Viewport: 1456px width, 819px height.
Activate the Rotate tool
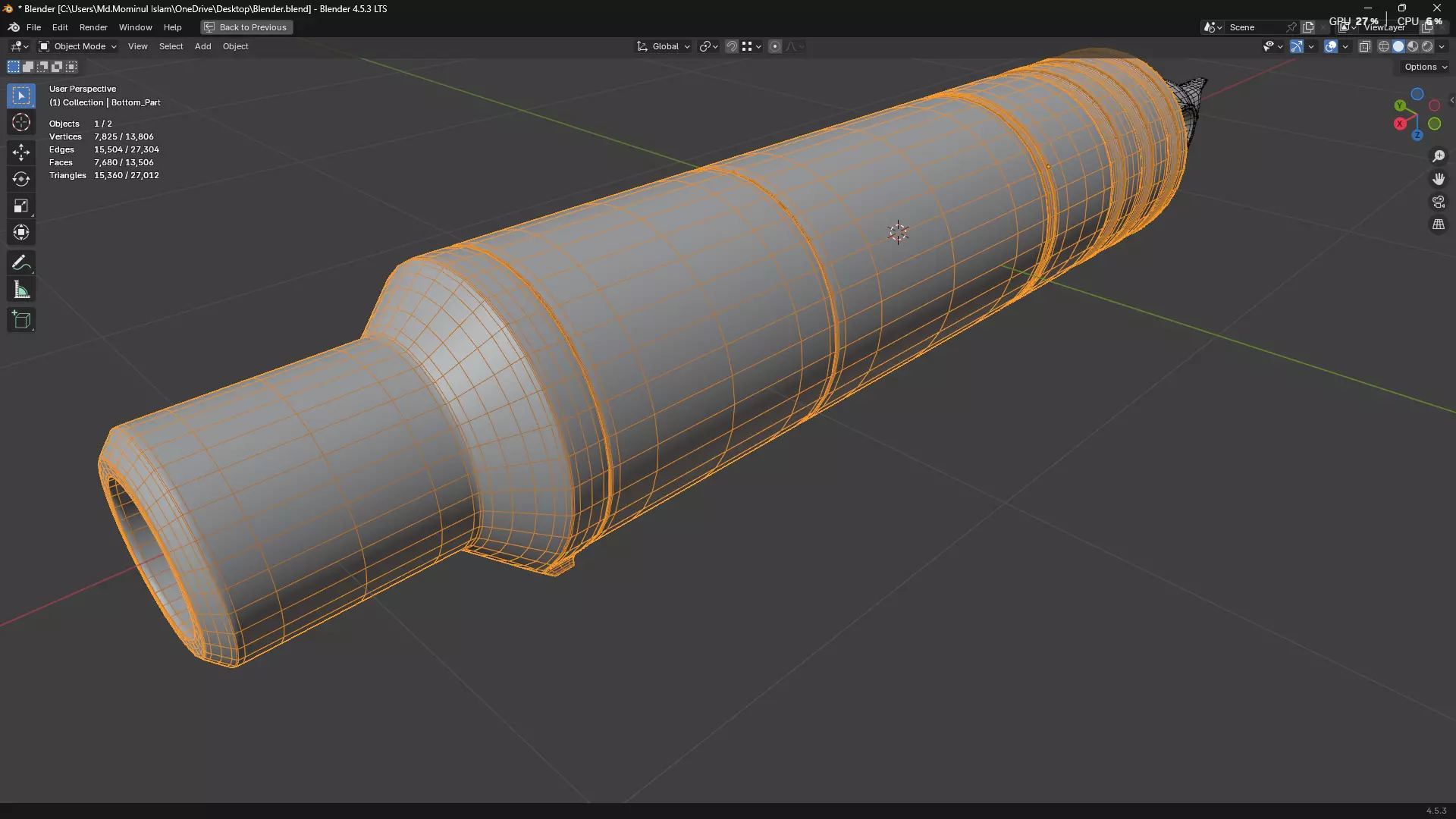pos(21,179)
